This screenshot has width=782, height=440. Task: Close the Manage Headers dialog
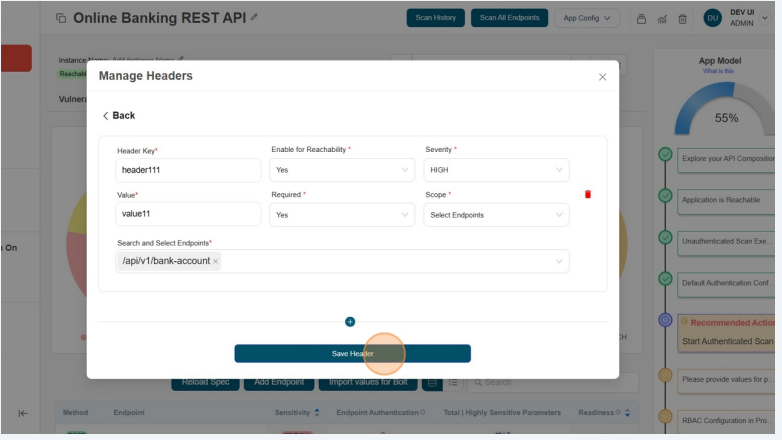click(602, 77)
